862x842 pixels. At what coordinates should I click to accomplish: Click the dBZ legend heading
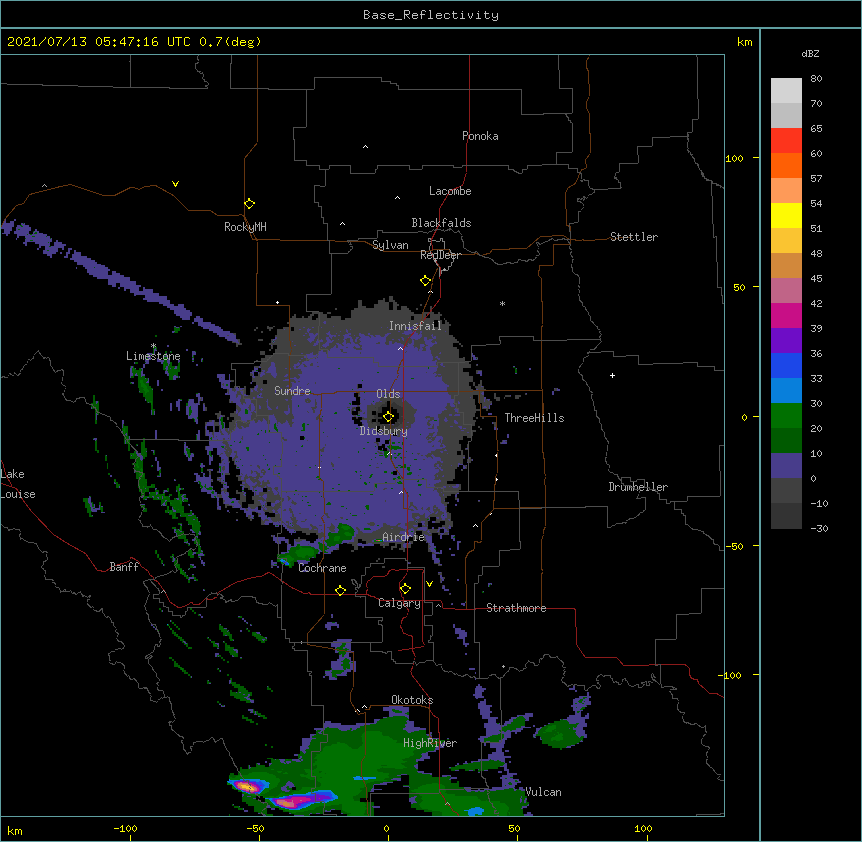(810, 54)
